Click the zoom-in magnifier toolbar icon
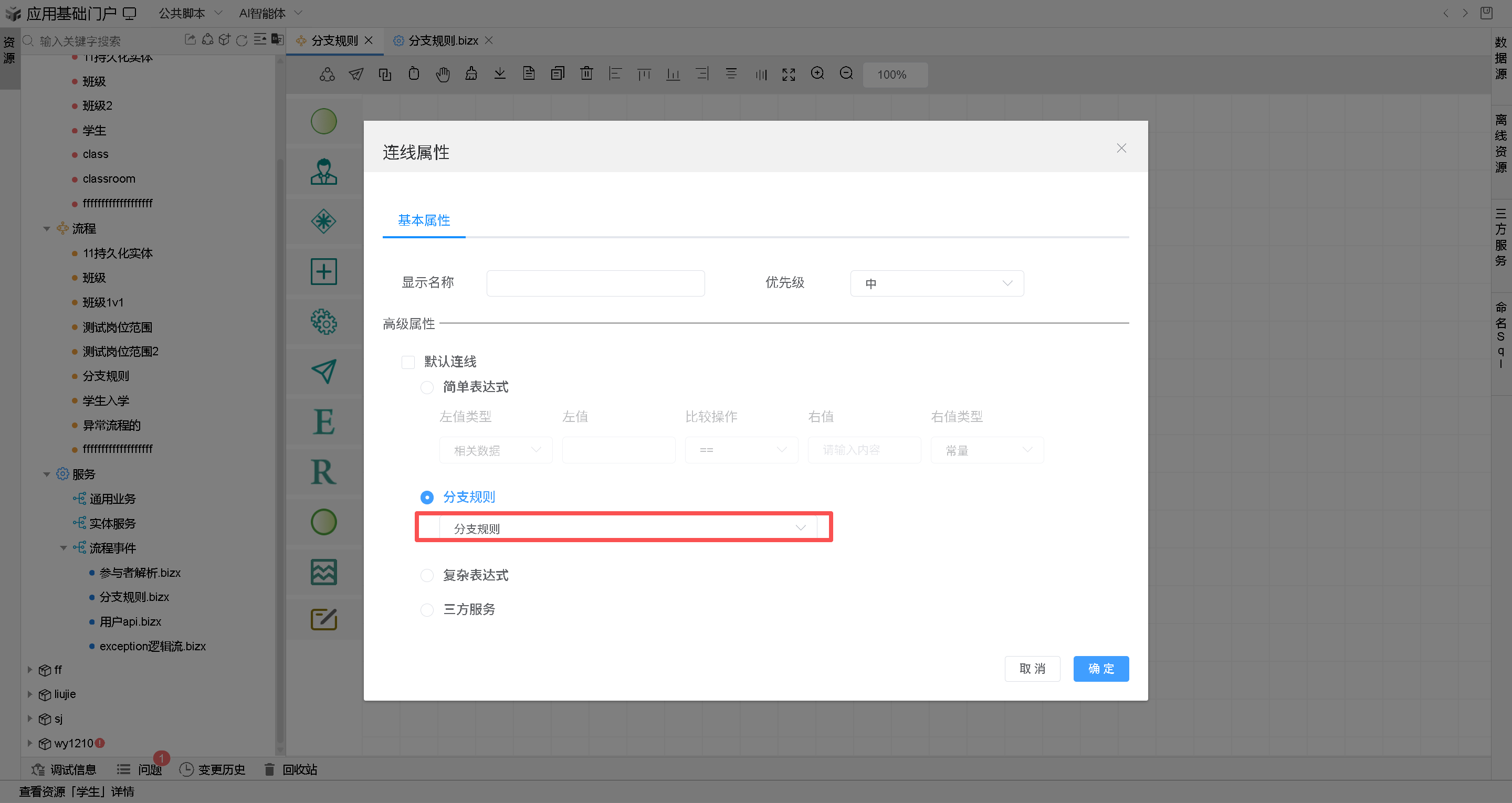 click(x=817, y=73)
